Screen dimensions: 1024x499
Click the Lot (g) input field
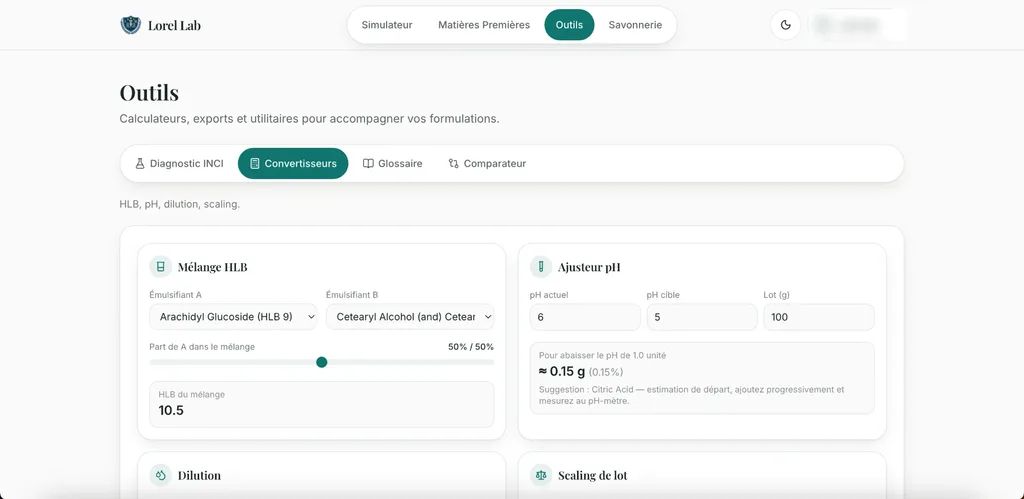click(819, 317)
